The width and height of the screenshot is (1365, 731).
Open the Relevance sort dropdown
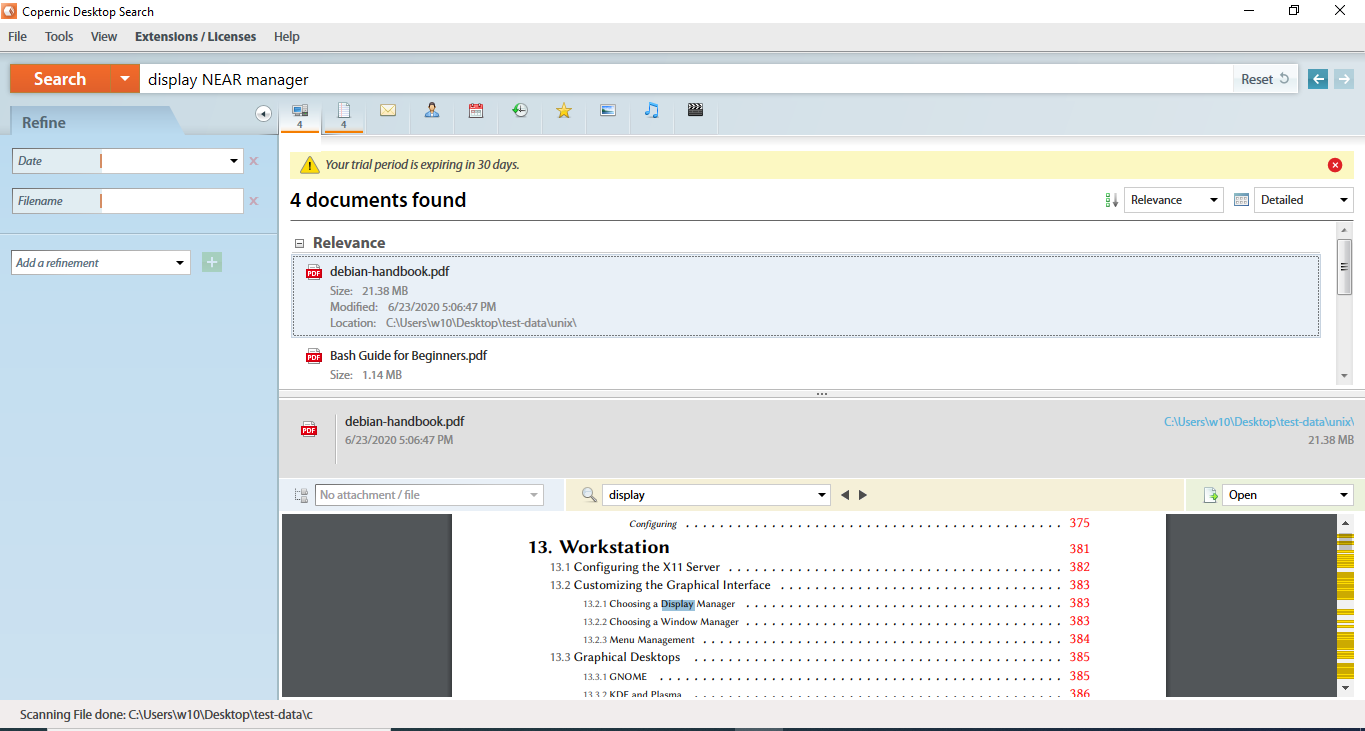[1174, 200]
